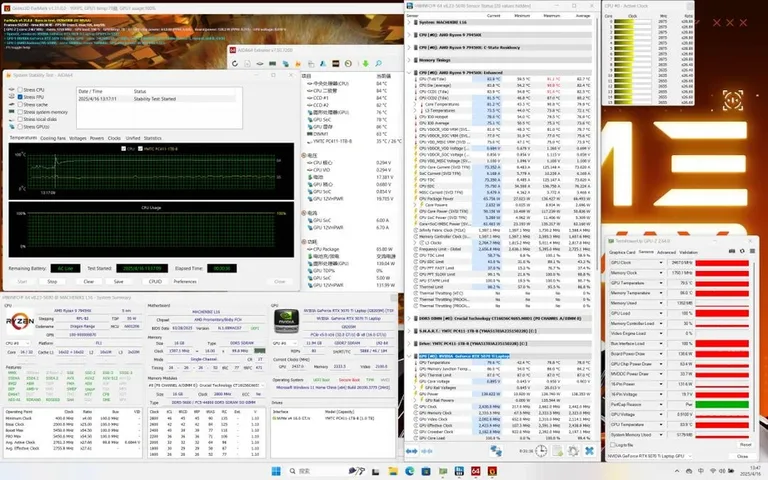Click GPU-Z green chip taskbar icon
Viewport: 768px width, 480px height.
tap(443, 471)
